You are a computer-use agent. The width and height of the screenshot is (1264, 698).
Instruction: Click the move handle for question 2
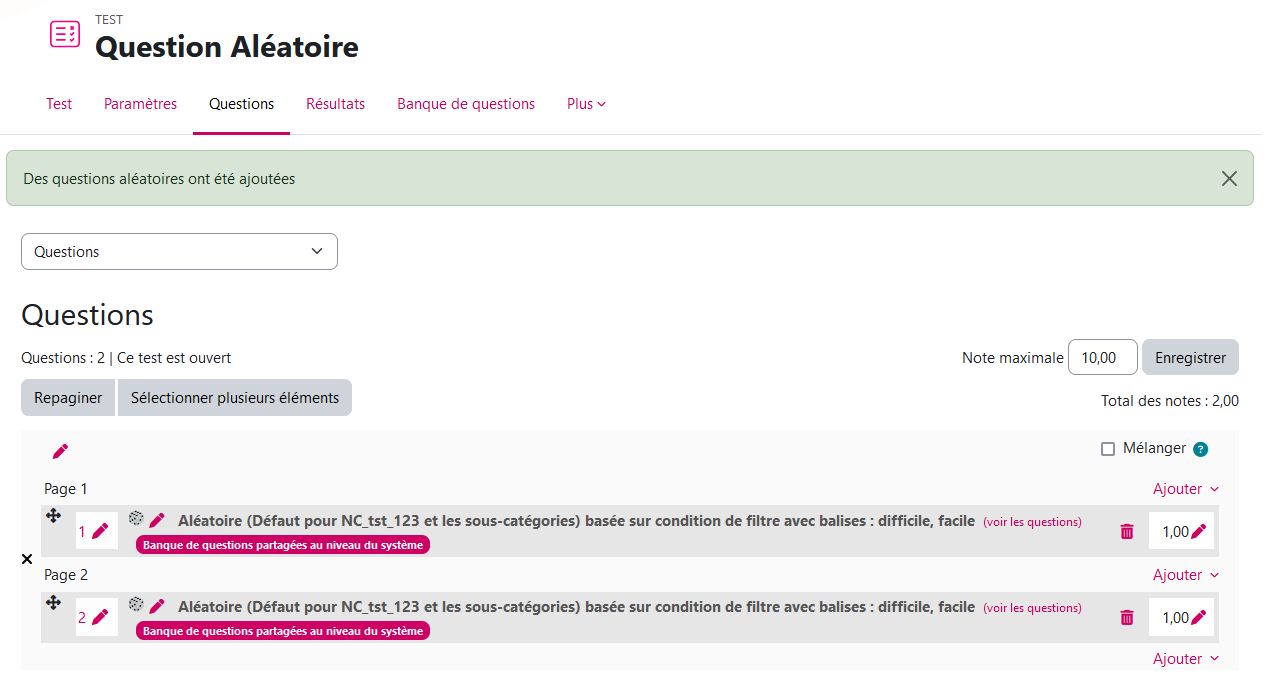point(54,602)
